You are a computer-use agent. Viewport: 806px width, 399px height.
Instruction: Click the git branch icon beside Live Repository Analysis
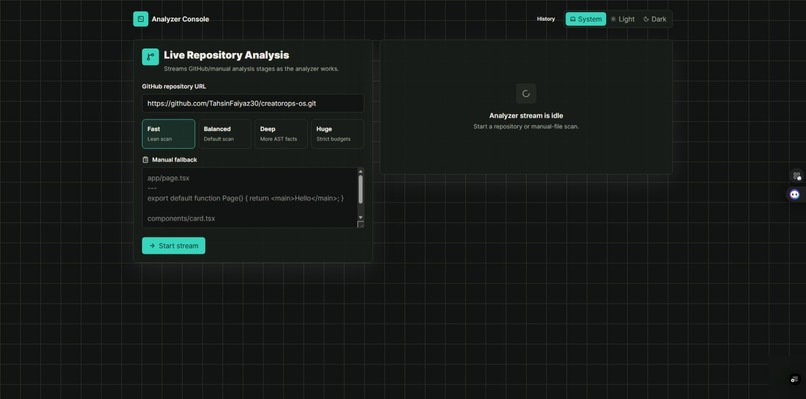(151, 57)
